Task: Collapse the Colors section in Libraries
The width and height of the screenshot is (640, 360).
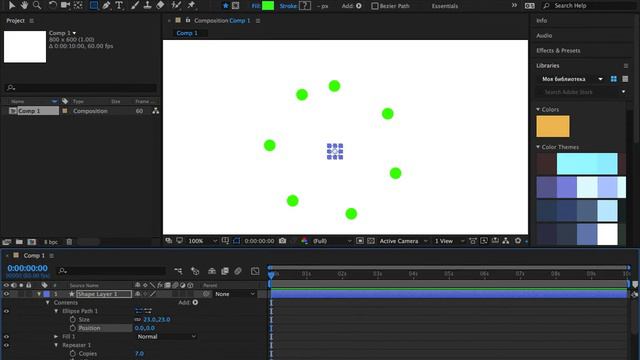Action: (x=538, y=109)
